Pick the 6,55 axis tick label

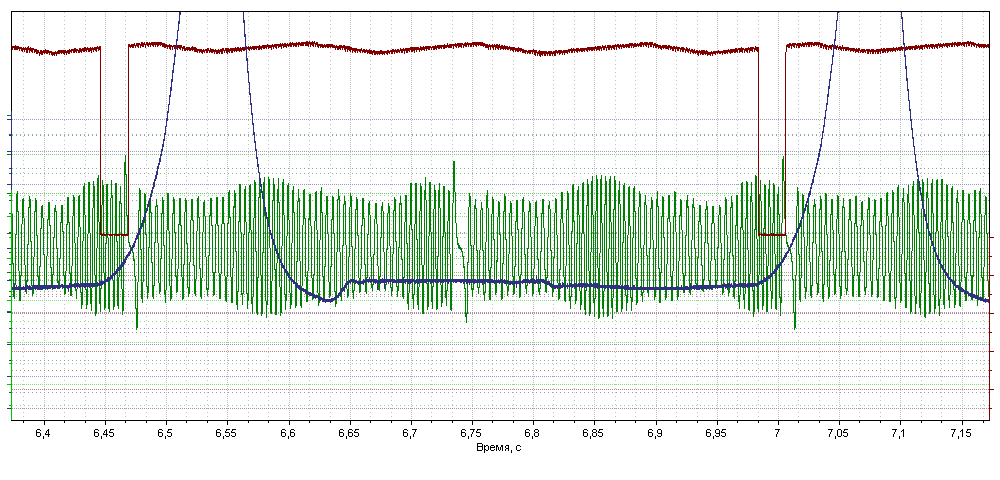click(x=228, y=433)
